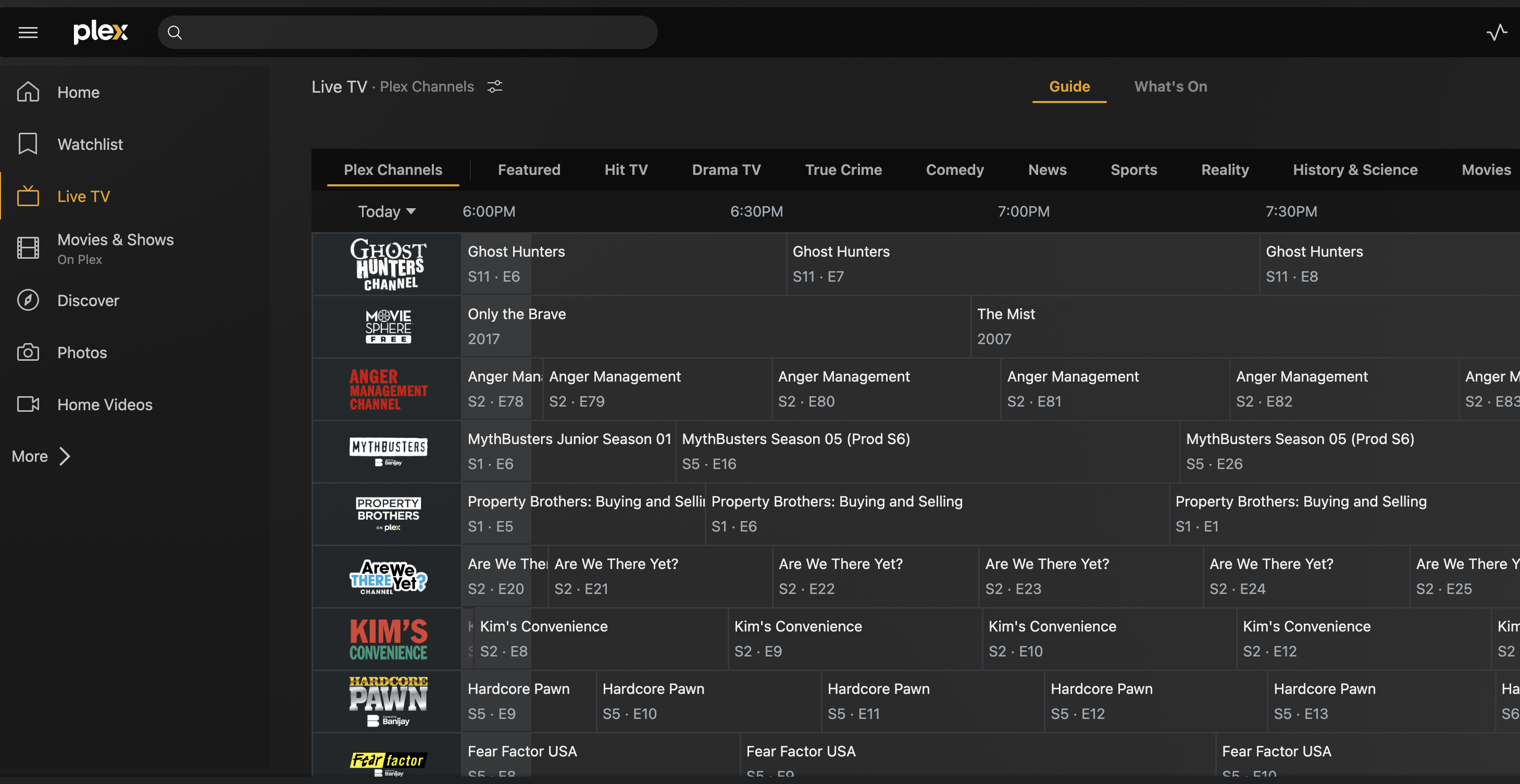Open the hamburger menu icon
The image size is (1520, 784).
[x=28, y=32]
